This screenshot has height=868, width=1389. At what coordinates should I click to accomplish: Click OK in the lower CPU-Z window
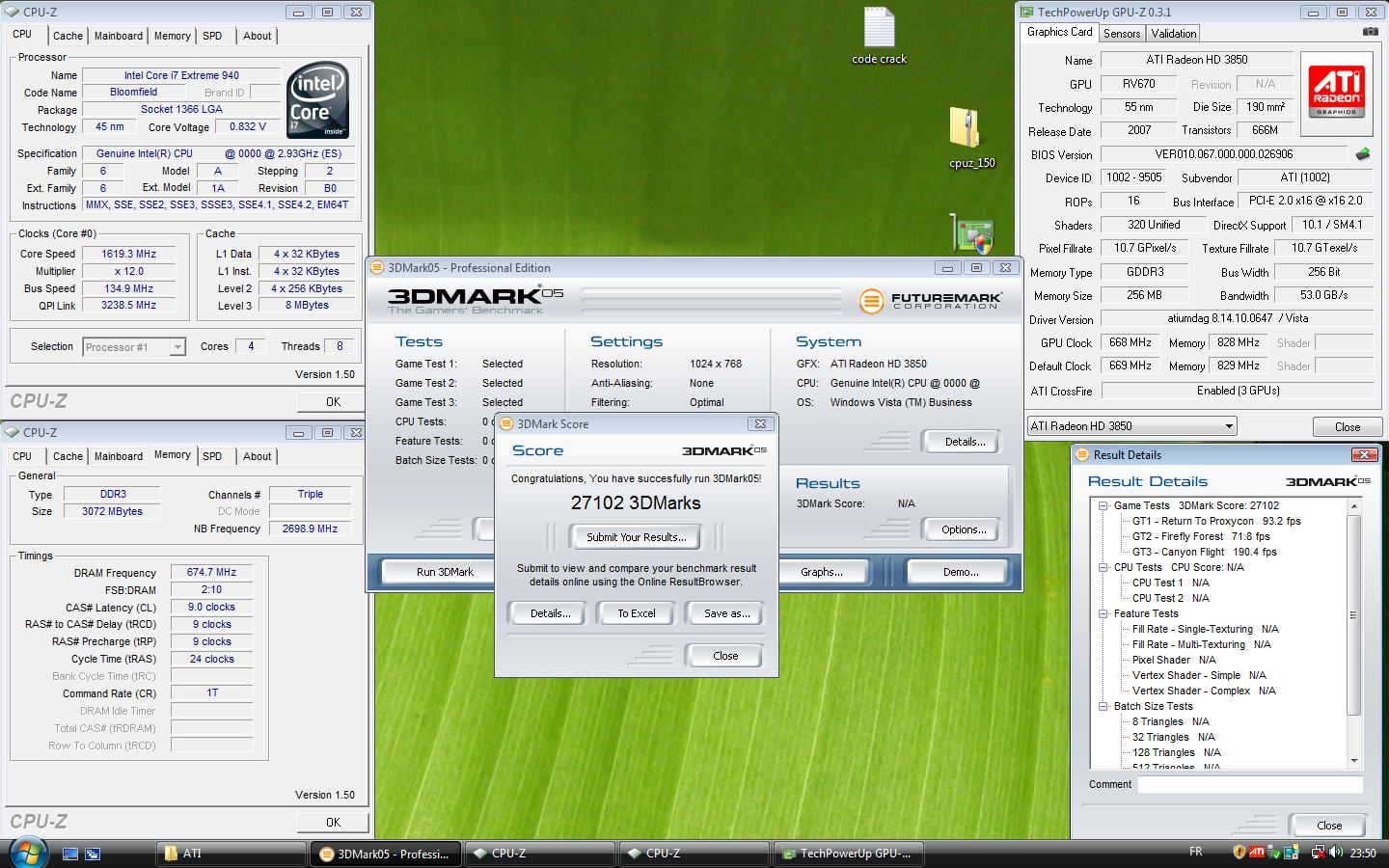pos(333,823)
